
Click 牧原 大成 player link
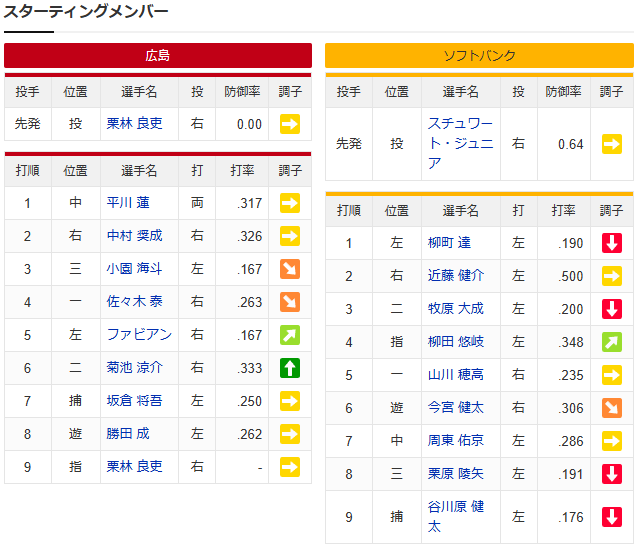point(456,309)
